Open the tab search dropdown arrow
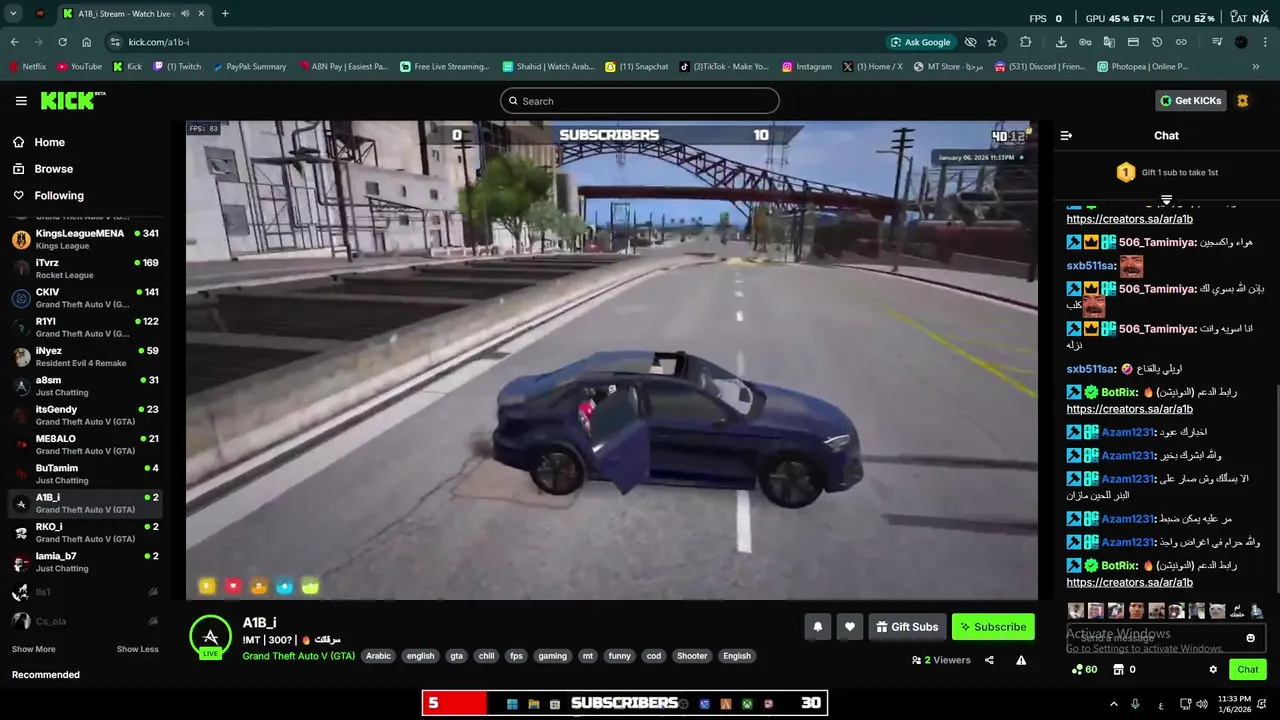 pyautogui.click(x=13, y=14)
